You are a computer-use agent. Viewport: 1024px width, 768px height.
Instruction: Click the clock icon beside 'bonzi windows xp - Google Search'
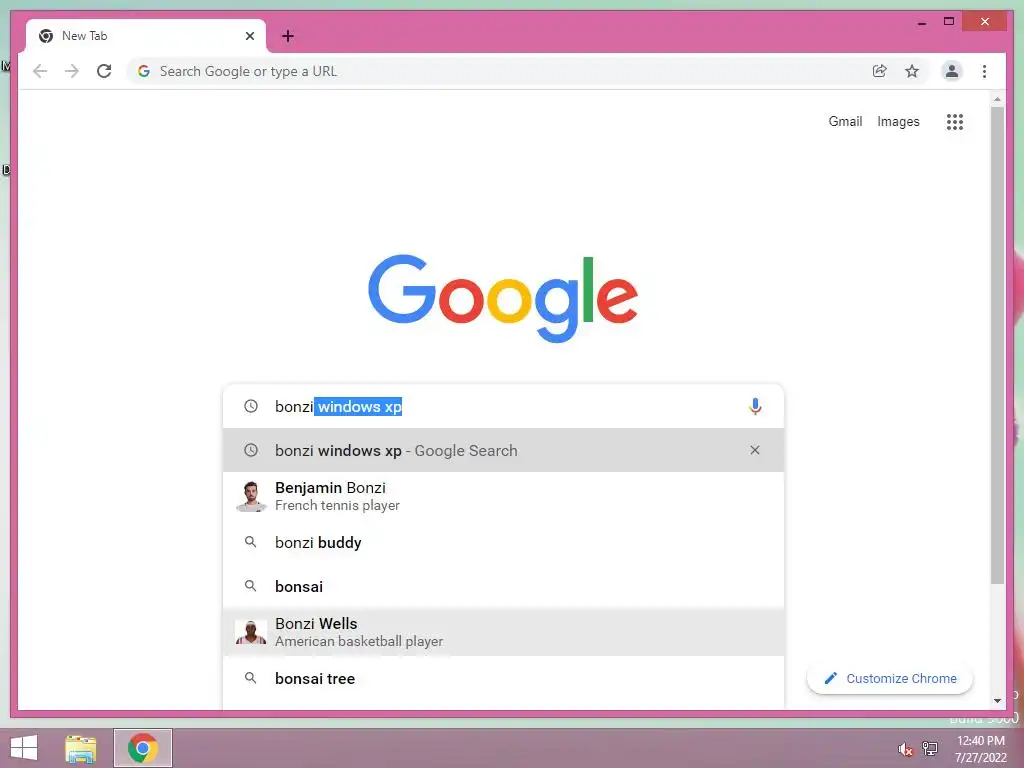(x=251, y=450)
